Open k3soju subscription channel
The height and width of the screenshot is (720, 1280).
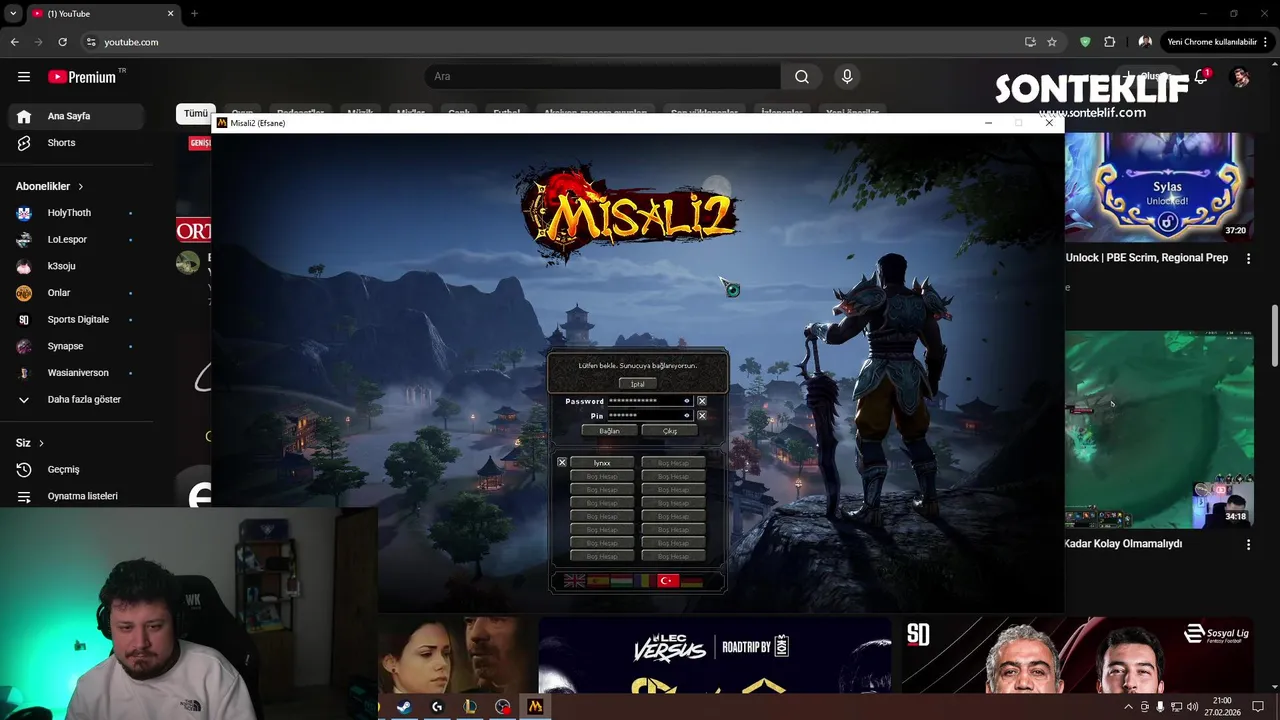coord(76,266)
